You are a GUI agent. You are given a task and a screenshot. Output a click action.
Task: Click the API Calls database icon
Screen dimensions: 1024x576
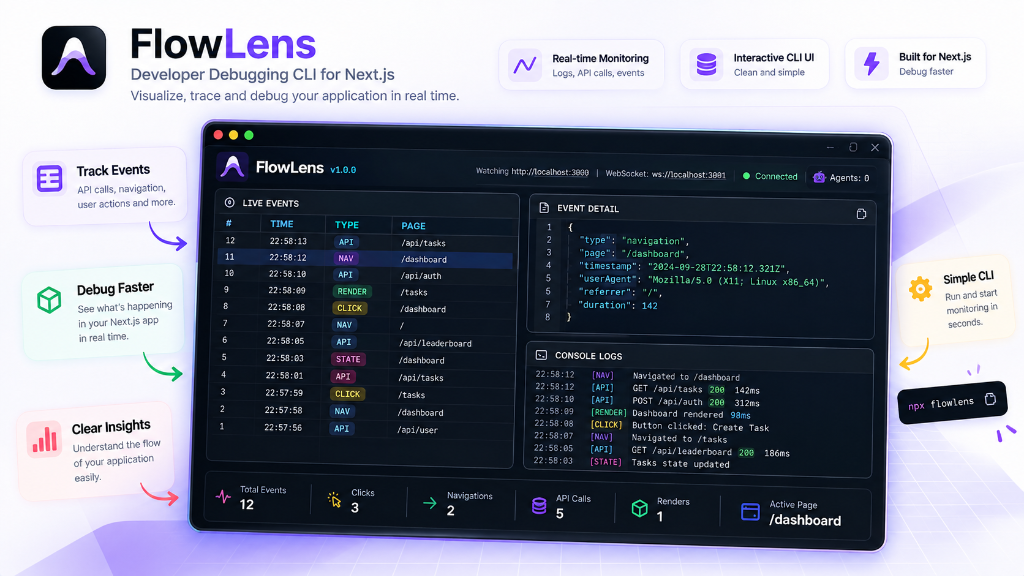point(539,505)
